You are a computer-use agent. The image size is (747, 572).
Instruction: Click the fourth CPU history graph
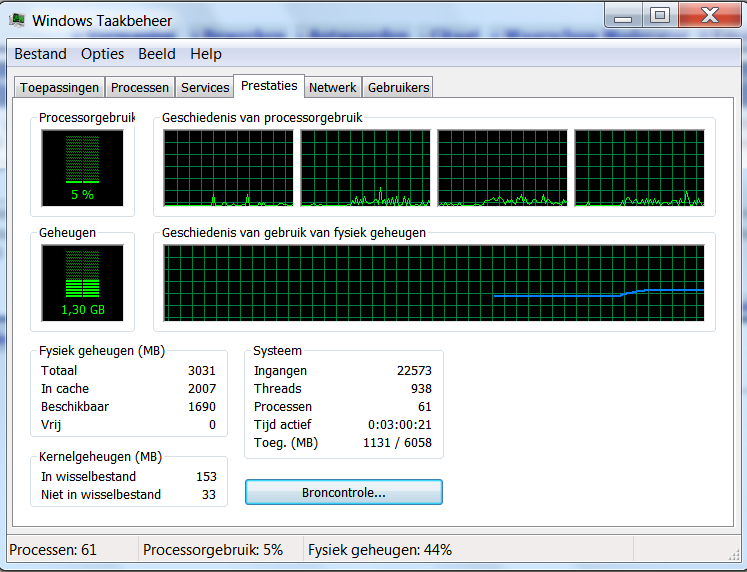(639, 168)
